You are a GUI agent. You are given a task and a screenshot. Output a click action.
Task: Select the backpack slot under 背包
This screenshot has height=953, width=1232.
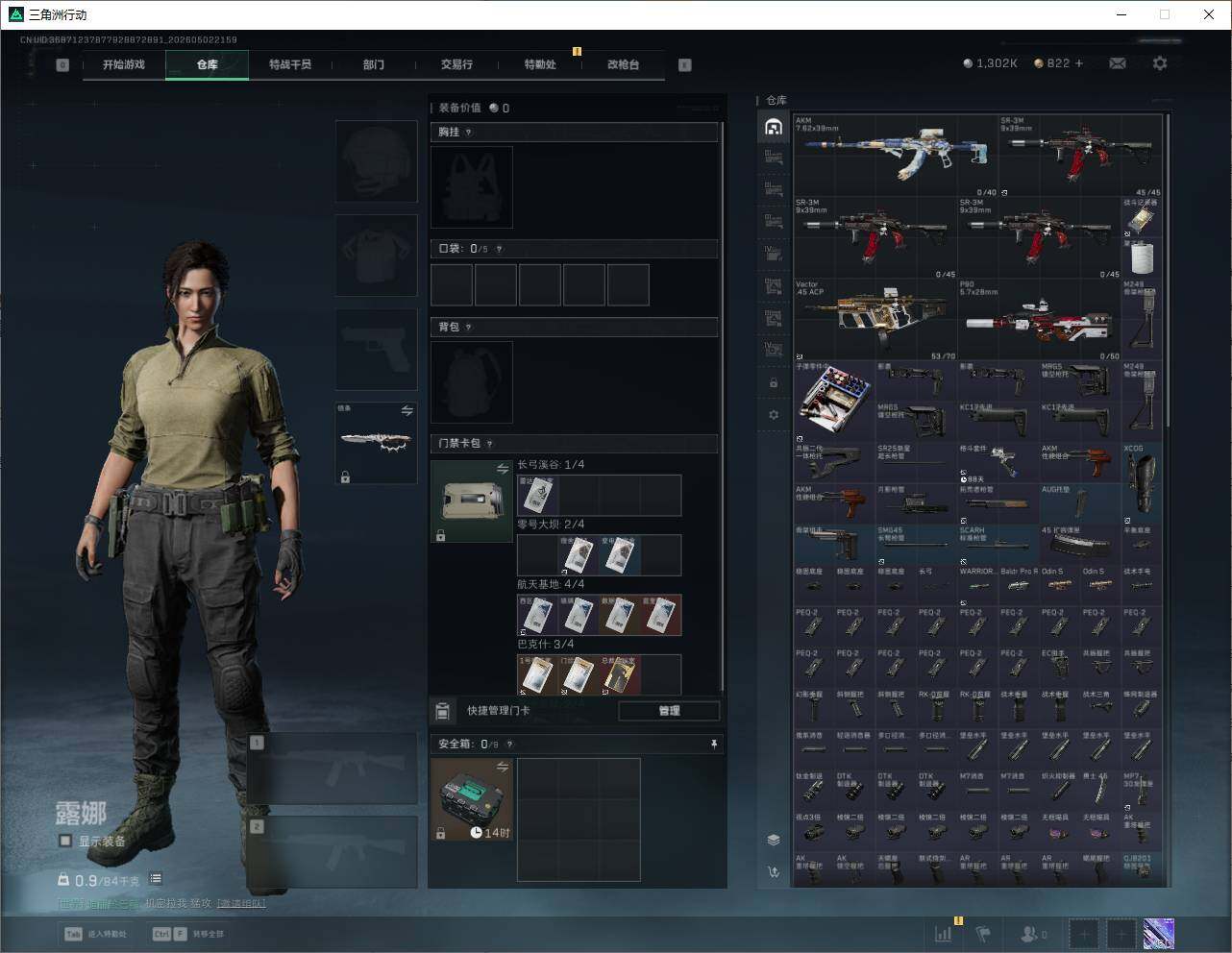click(472, 382)
